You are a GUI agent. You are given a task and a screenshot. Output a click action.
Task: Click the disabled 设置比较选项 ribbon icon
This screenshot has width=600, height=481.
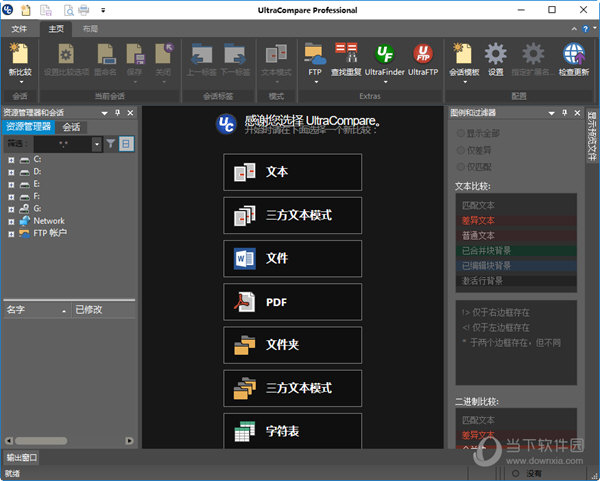click(x=66, y=54)
